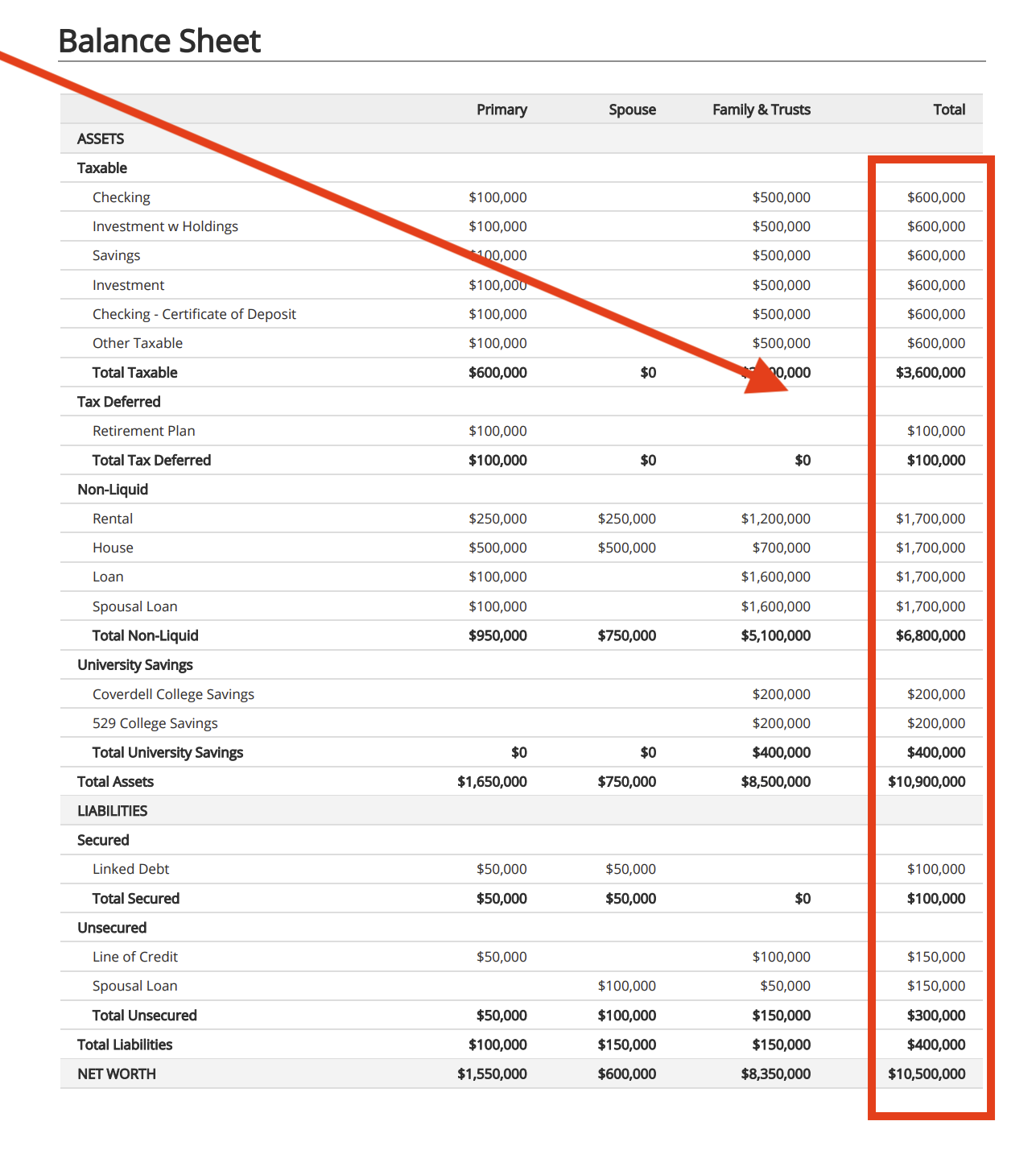
Task: Select the Net Worth Primary value $1,550,000
Action: (x=492, y=1074)
